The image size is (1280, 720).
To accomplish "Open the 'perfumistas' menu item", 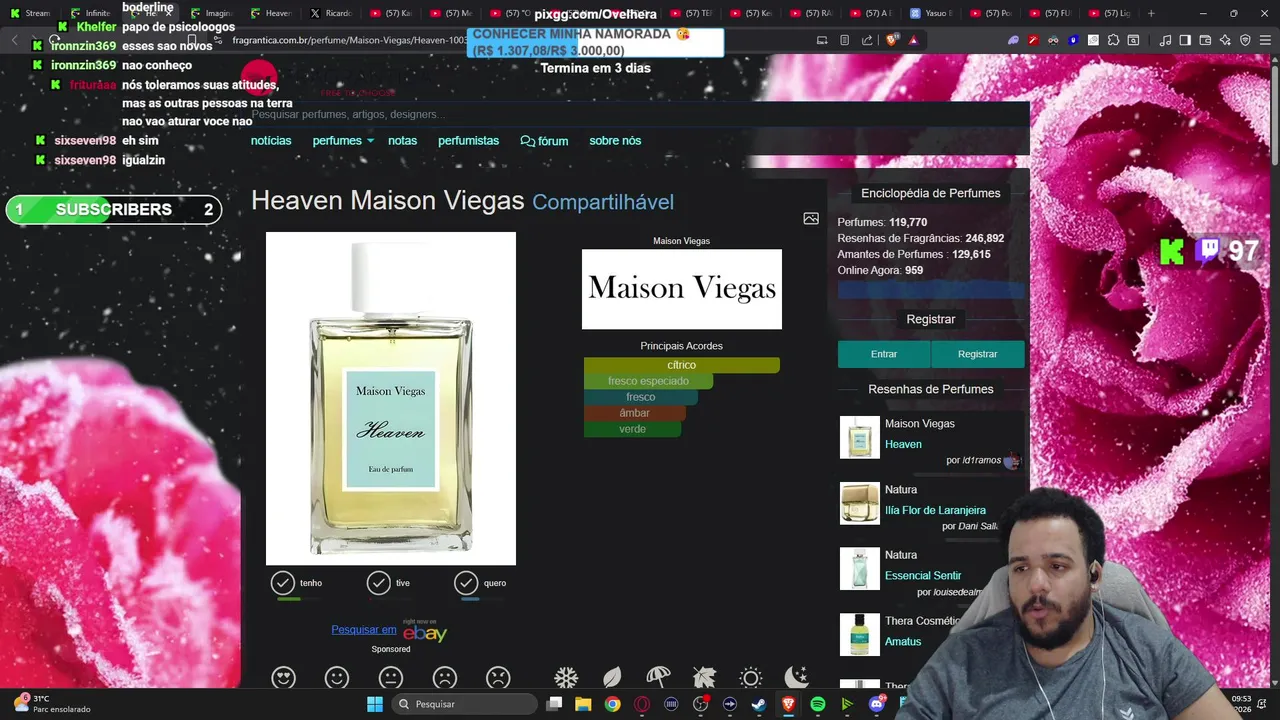I will (x=468, y=141).
